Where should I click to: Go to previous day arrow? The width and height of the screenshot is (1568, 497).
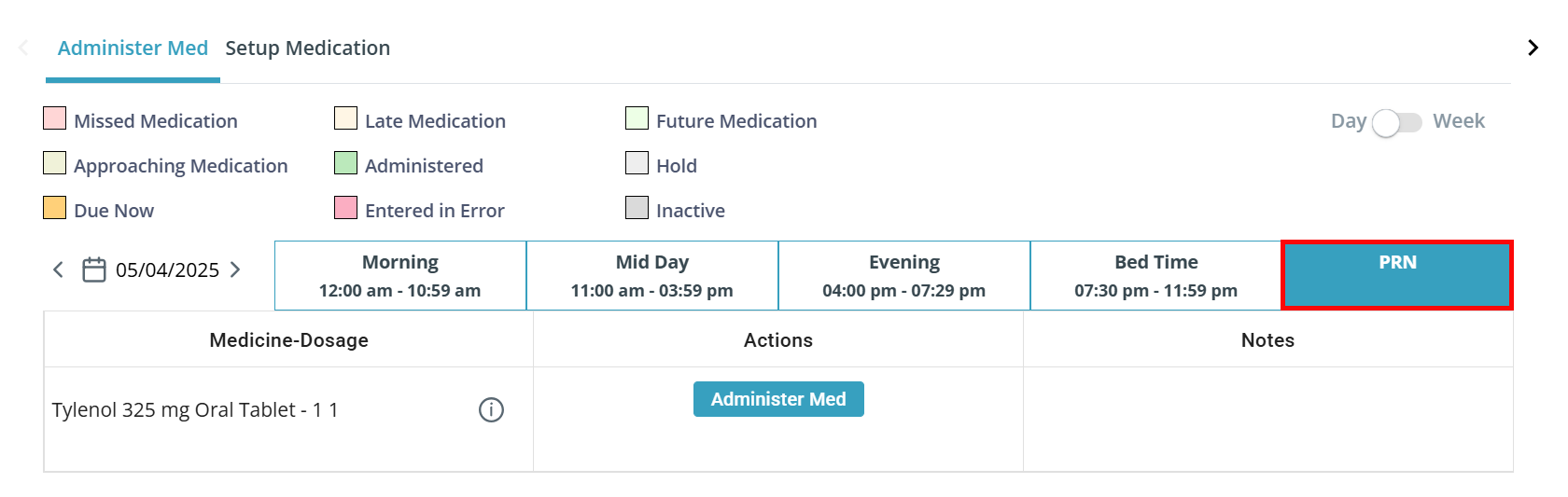tap(58, 270)
